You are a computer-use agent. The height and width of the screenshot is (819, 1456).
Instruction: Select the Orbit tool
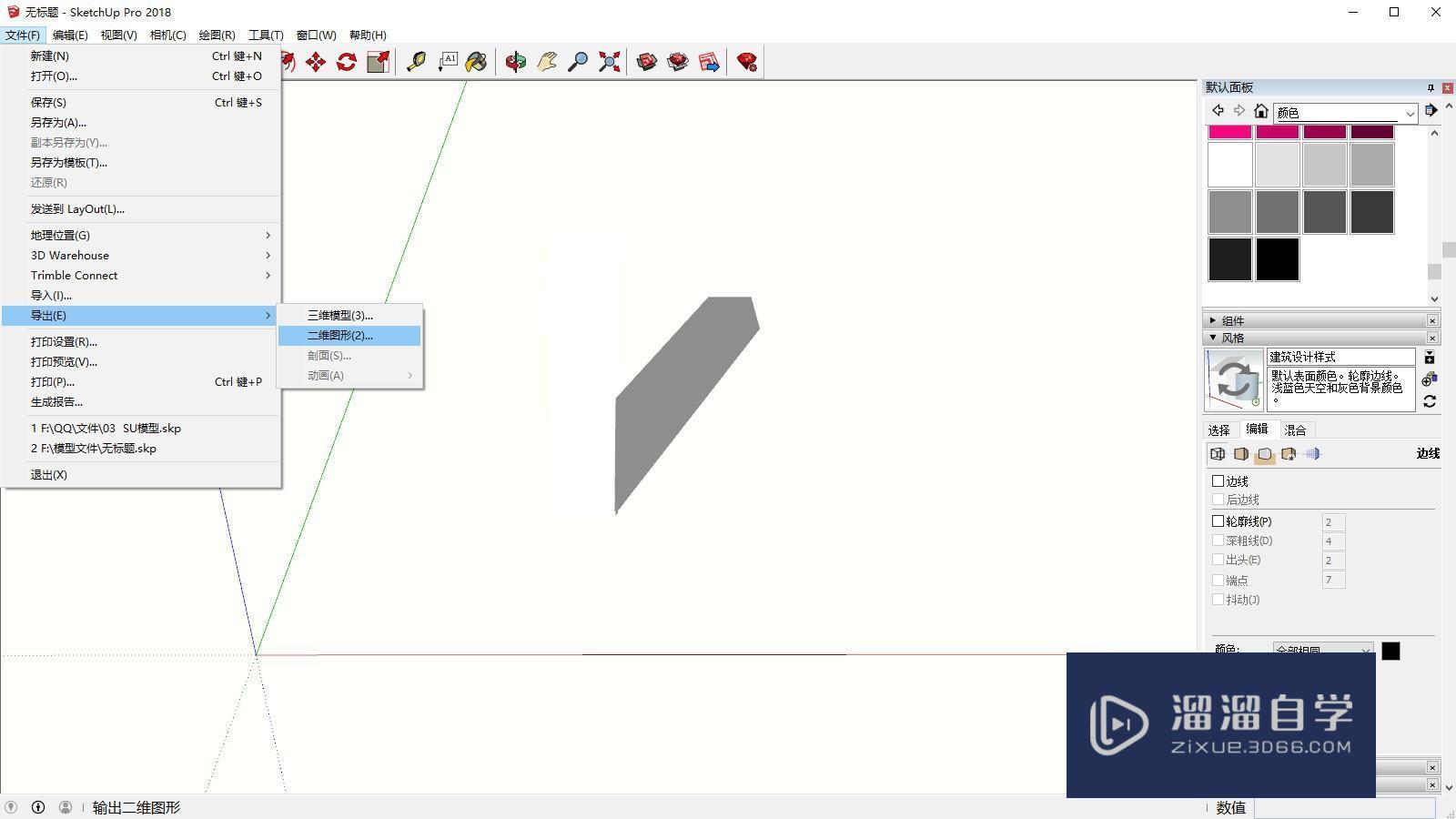pos(516,62)
